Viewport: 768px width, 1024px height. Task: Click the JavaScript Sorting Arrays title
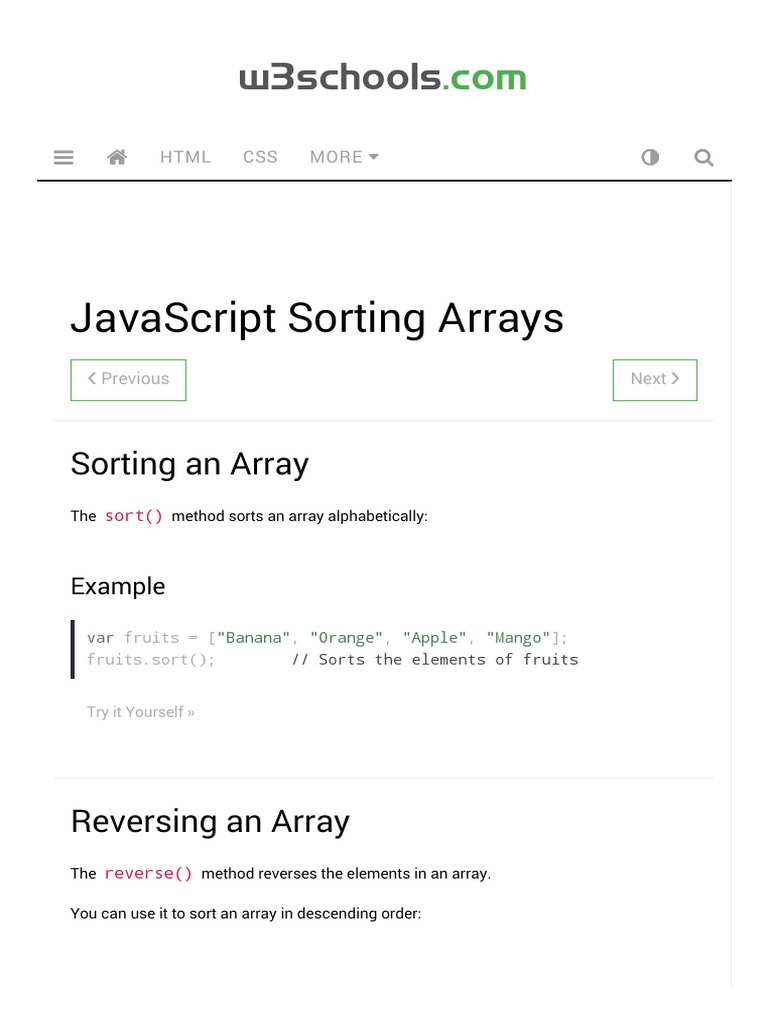(317, 318)
